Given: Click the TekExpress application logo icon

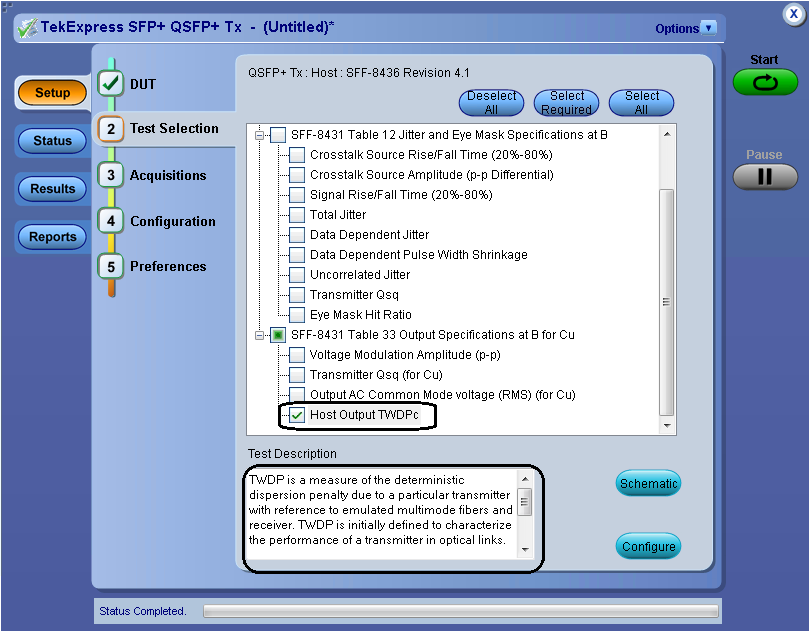Looking at the screenshot, I should 28,28.
